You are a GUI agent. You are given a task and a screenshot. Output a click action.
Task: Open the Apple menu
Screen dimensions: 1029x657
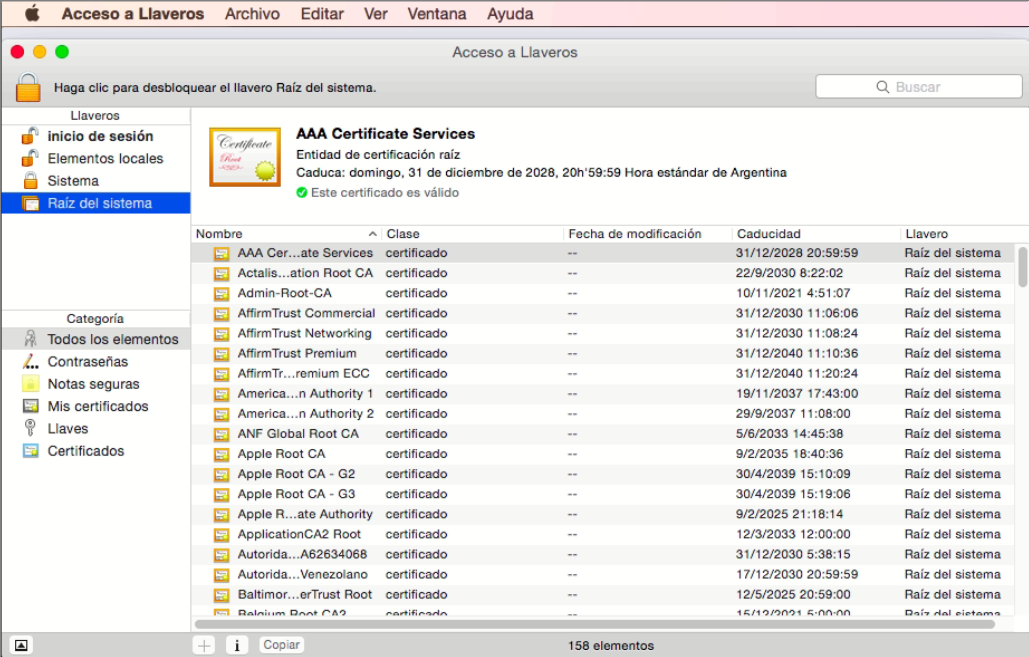[x=32, y=13]
